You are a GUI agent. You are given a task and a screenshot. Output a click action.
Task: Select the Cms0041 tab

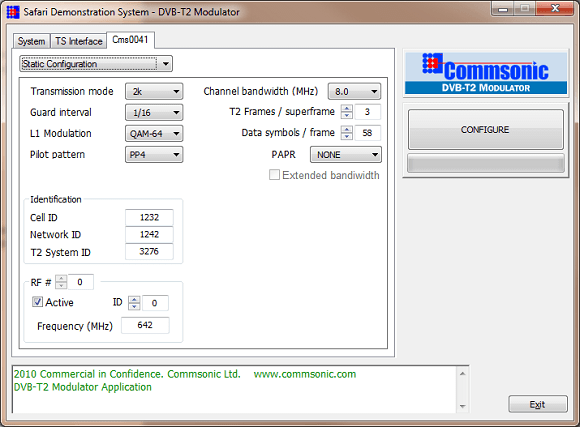coord(130,40)
